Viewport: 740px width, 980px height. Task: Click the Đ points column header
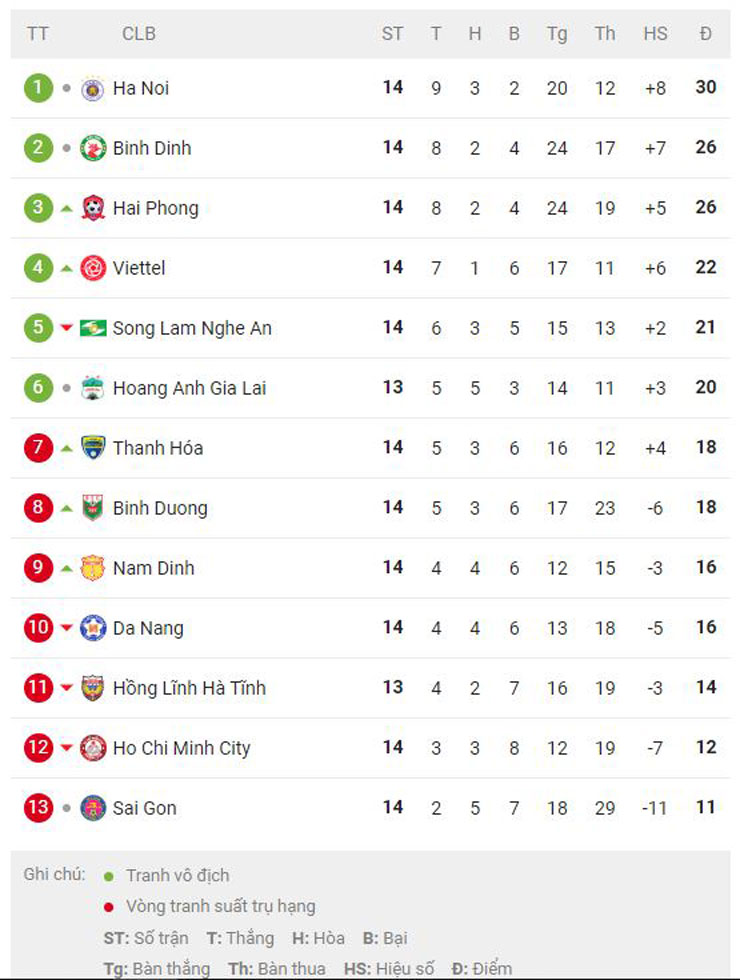pos(706,34)
